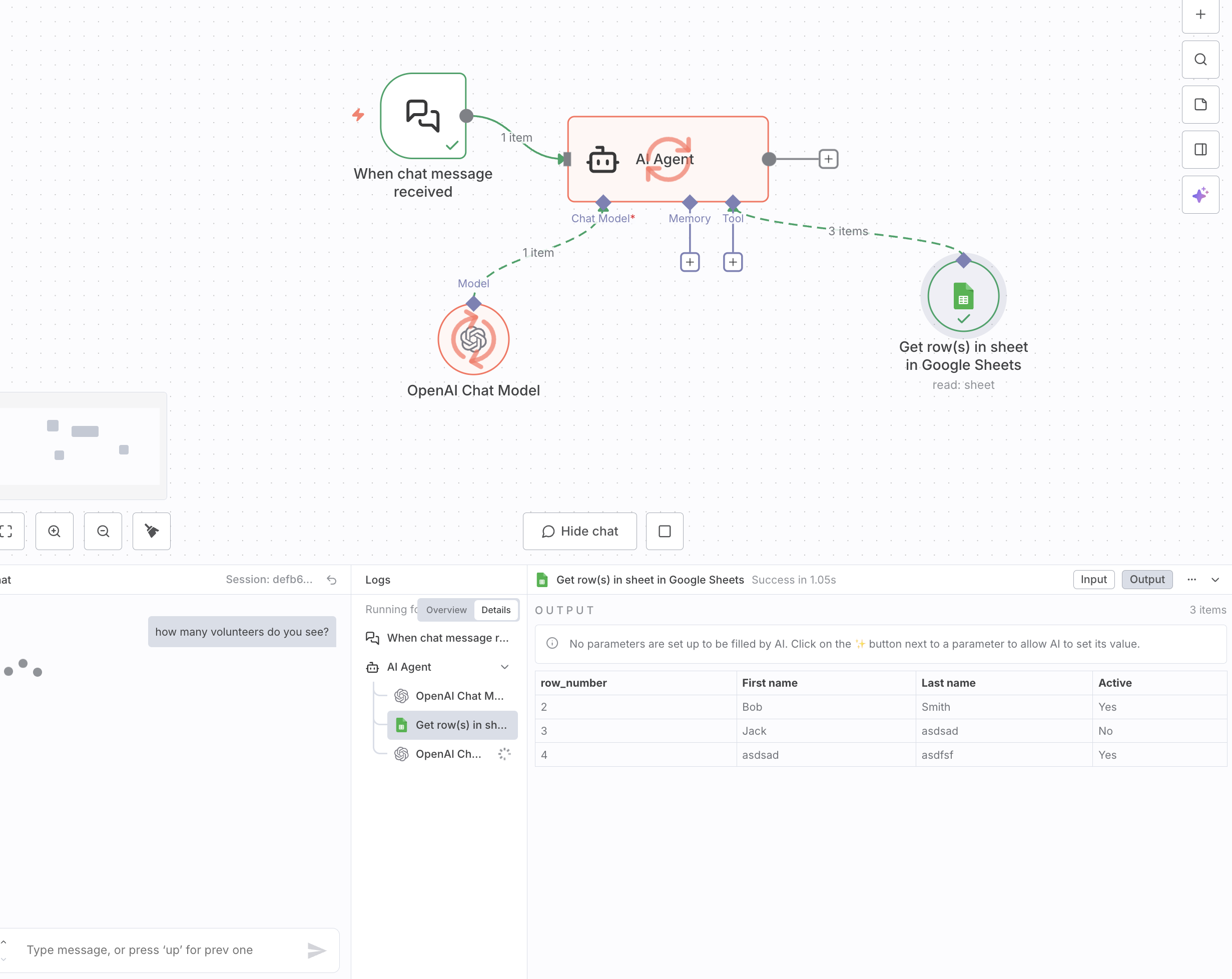
Task: Show the Input data pane
Action: pos(1093,580)
